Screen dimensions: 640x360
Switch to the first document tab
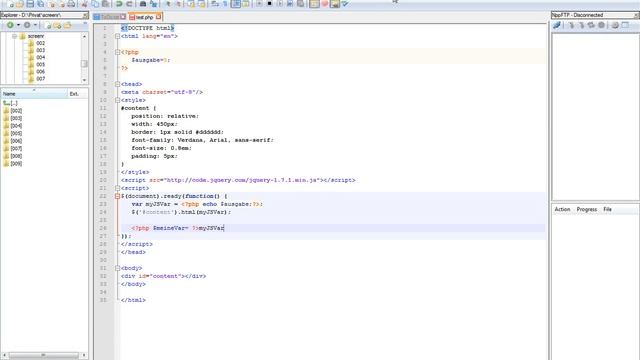(x=109, y=17)
